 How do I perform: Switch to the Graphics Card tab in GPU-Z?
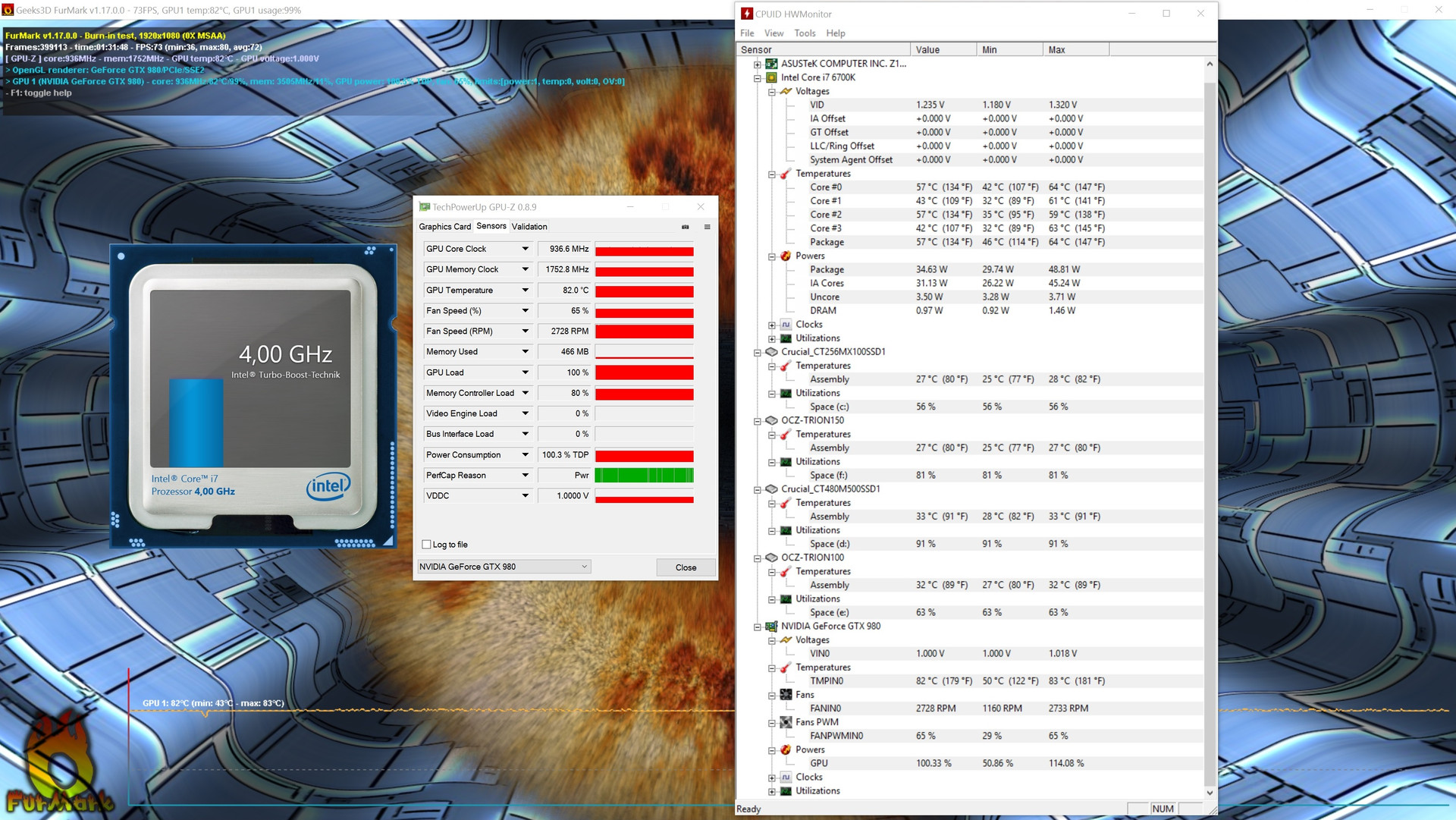click(x=445, y=227)
